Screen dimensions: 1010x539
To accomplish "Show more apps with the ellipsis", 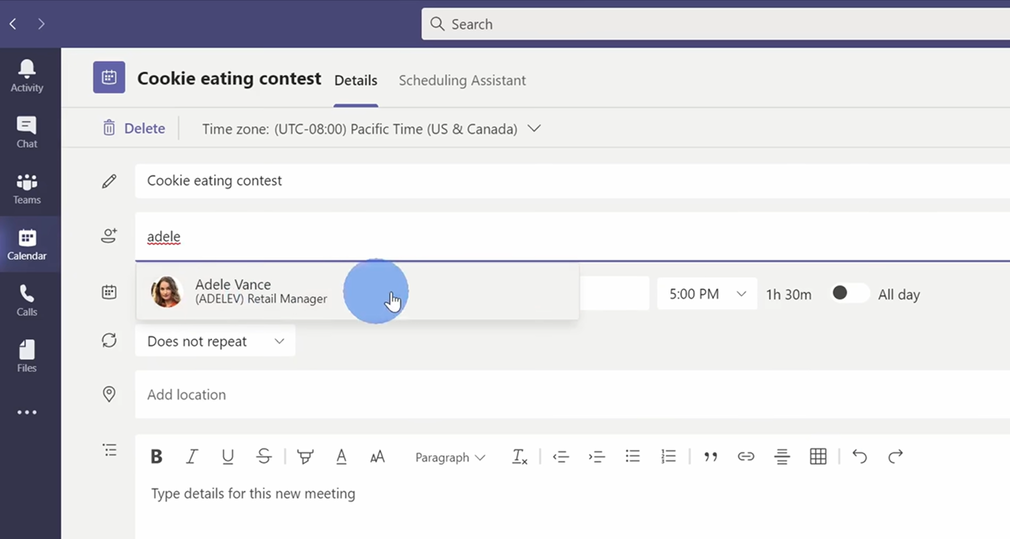I will pyautogui.click(x=27, y=412).
